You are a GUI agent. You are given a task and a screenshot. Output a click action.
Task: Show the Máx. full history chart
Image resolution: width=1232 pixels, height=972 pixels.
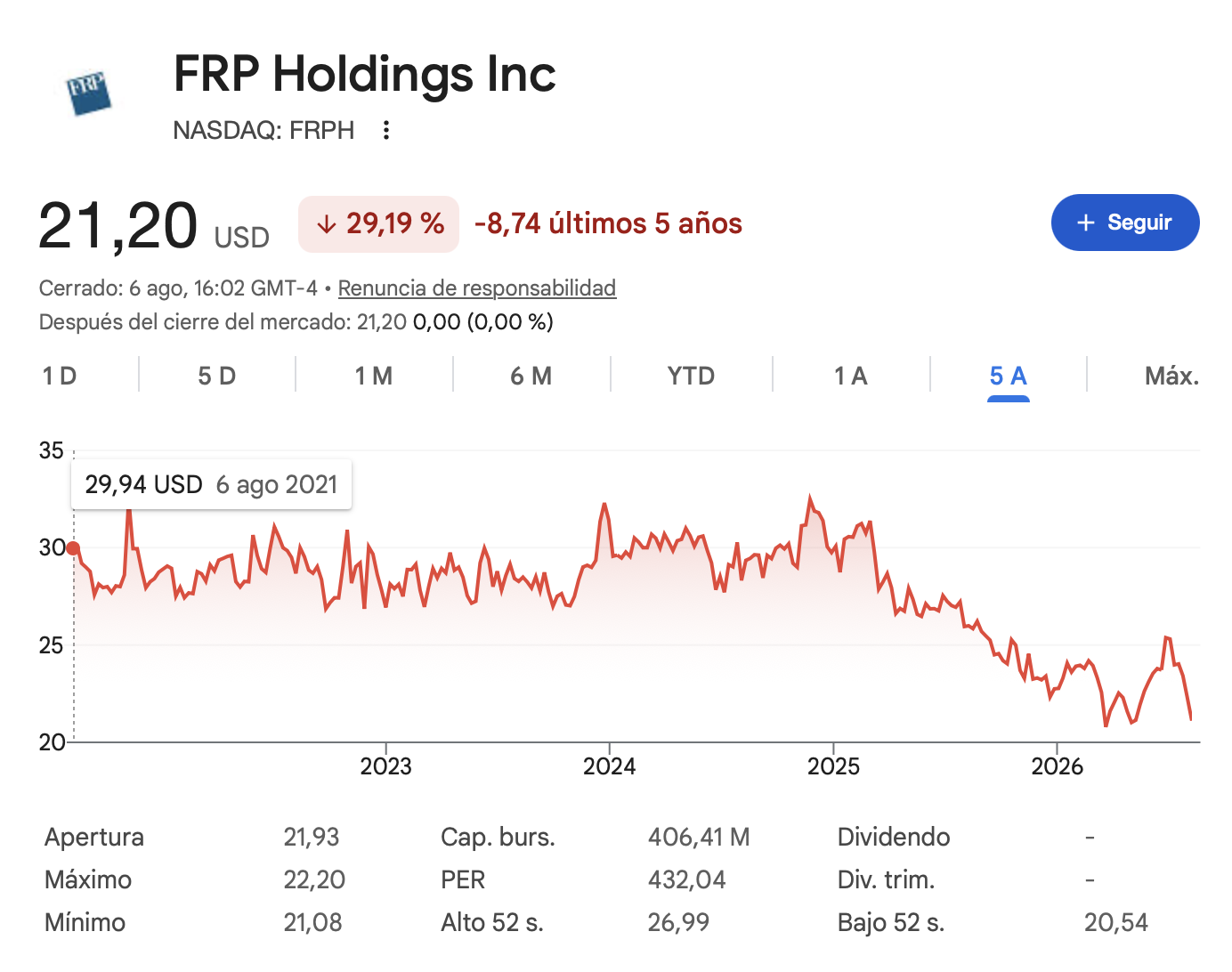1171,376
